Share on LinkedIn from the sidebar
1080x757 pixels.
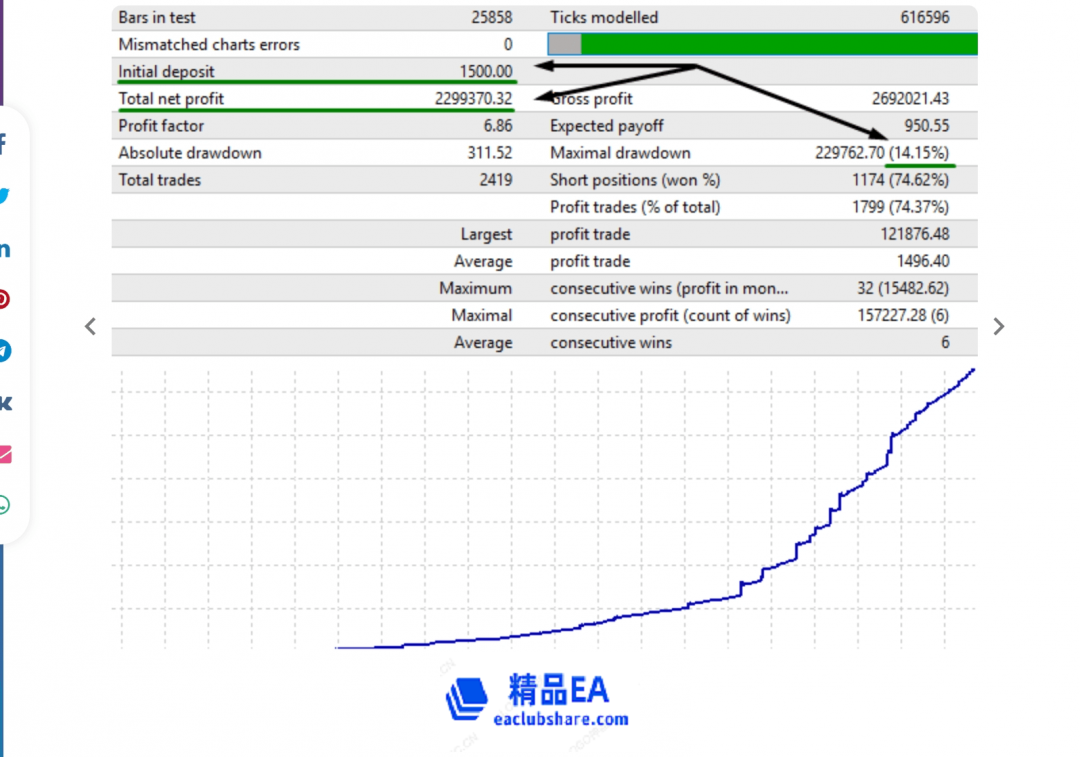click(x=5, y=249)
